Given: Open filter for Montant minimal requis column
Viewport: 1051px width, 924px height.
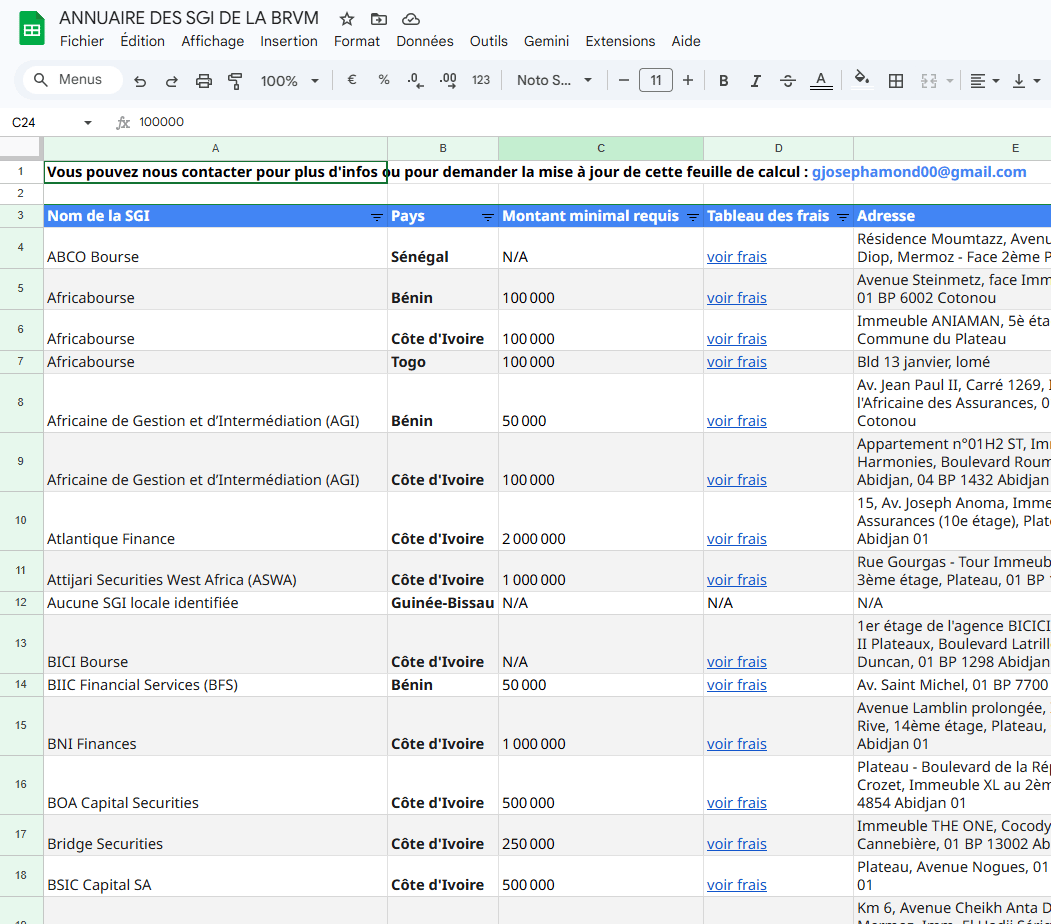Looking at the screenshot, I should coord(693,216).
